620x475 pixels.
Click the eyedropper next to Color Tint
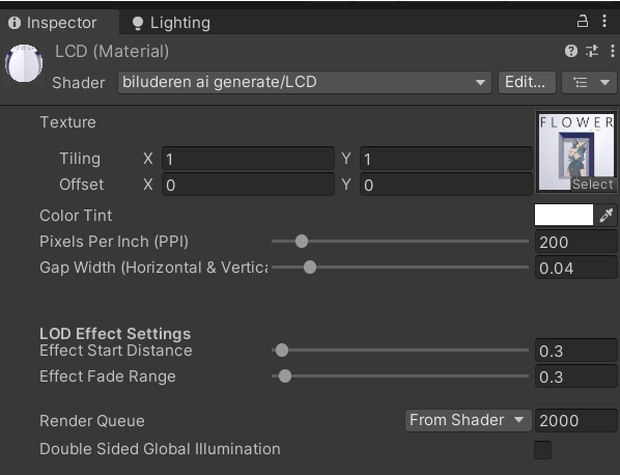(606, 215)
